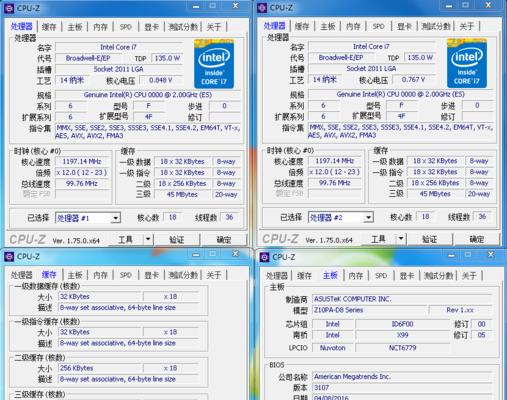The width and height of the screenshot is (507, 400).
Task: Open 測試分數 tab in top-right window
Action: 436,26
